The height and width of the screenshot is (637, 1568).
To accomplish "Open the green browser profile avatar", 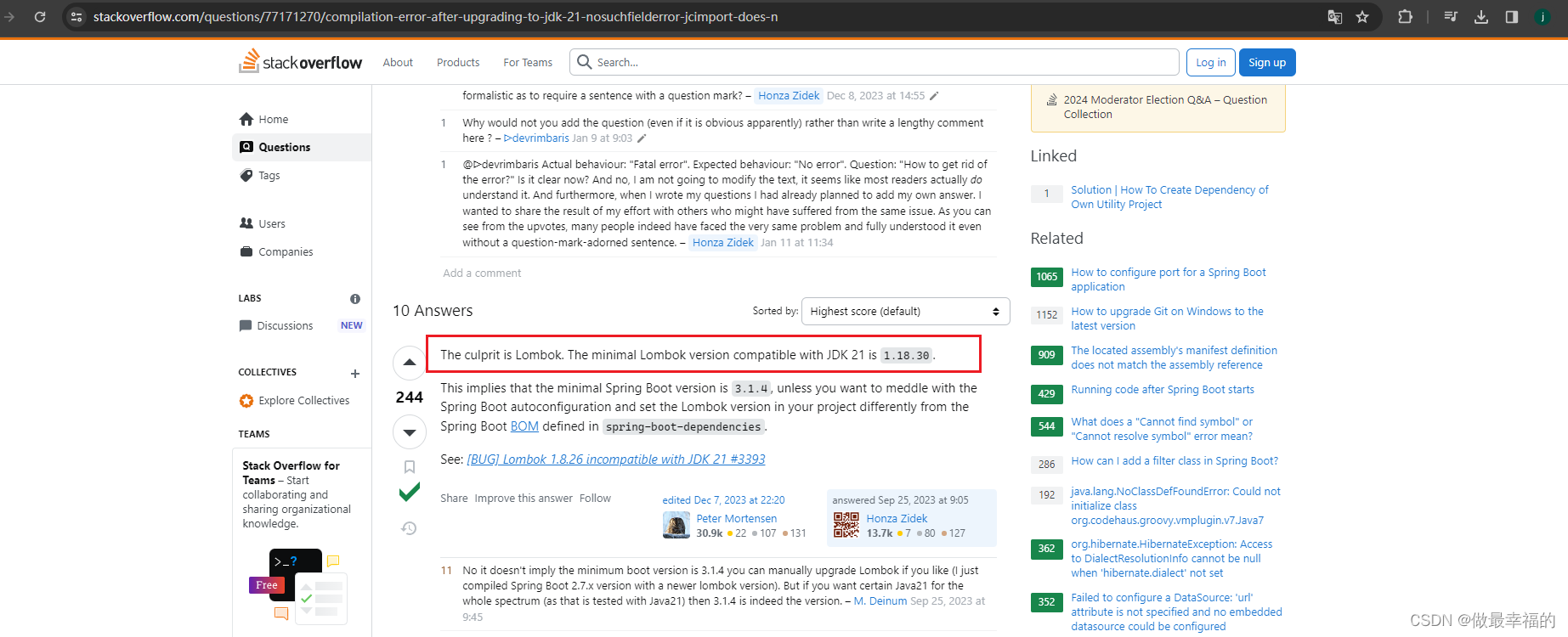I will [x=1543, y=16].
